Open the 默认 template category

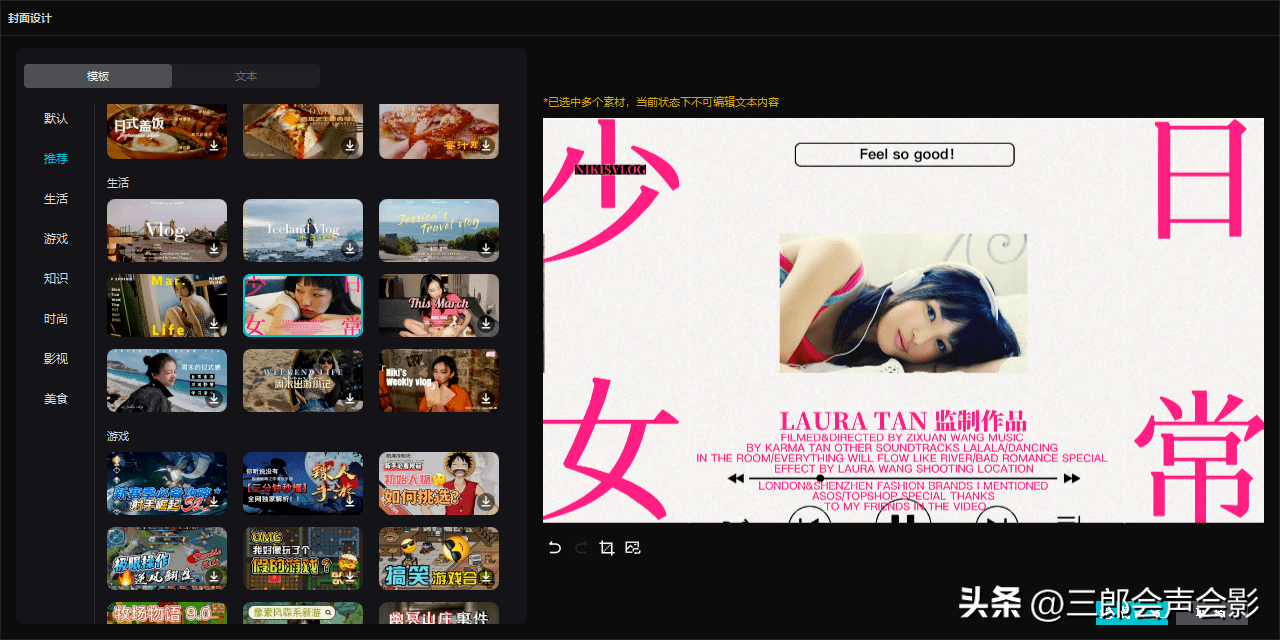point(56,118)
